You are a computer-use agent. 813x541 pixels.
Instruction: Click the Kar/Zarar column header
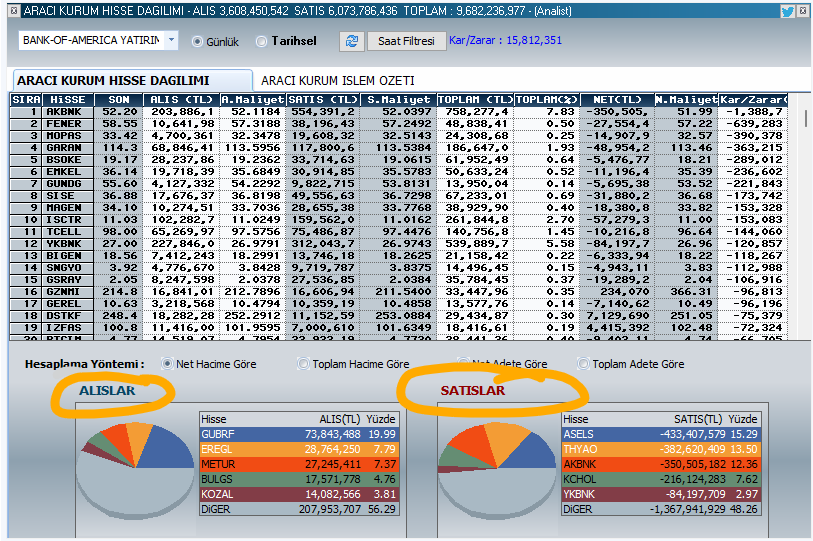(753, 100)
